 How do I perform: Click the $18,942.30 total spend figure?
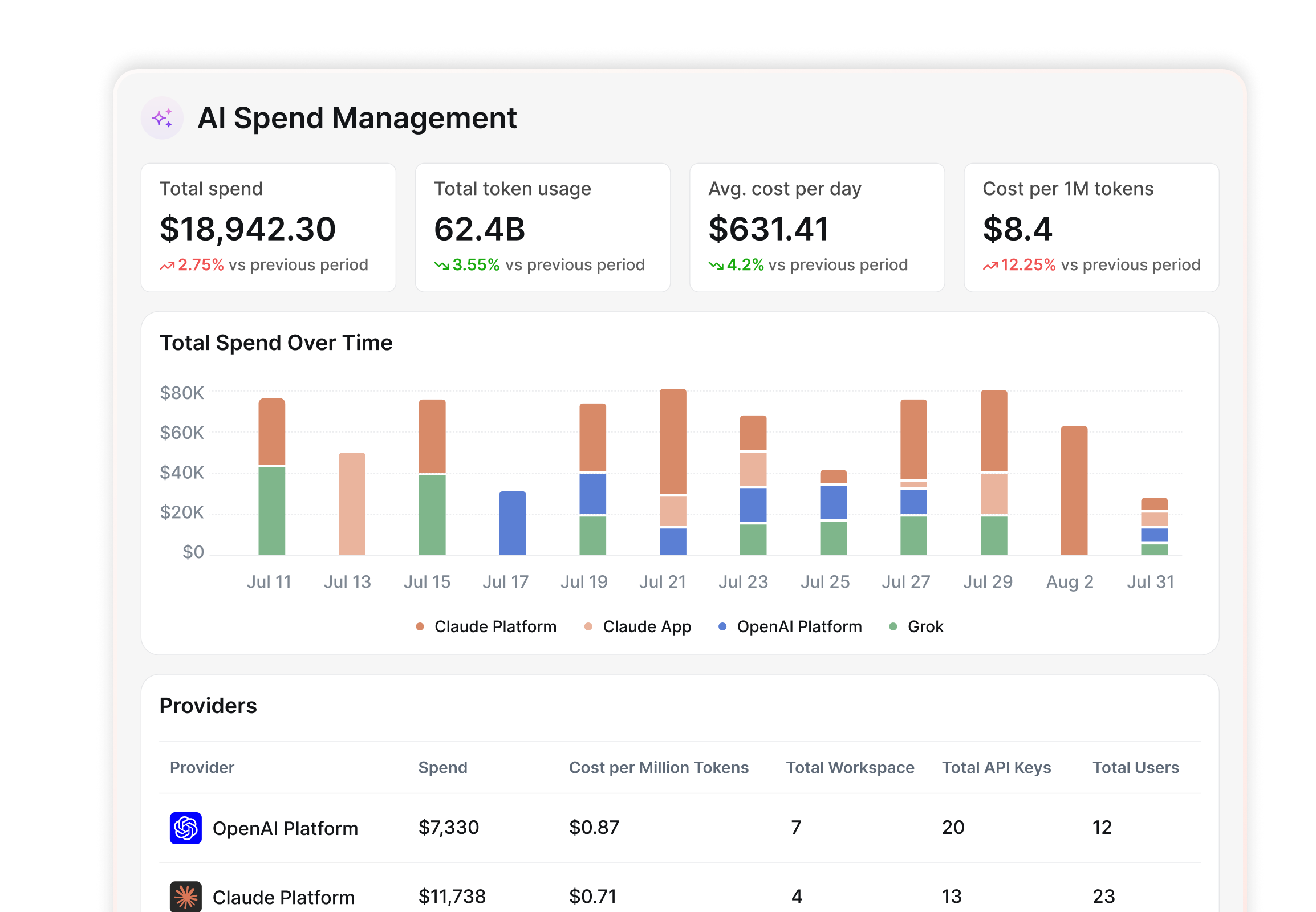[x=247, y=229]
